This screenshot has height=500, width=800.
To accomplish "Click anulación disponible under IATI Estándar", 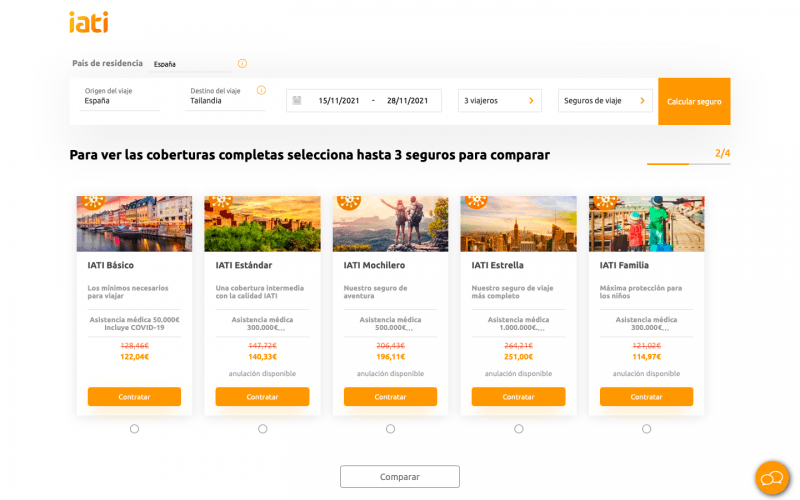I will pos(262,373).
